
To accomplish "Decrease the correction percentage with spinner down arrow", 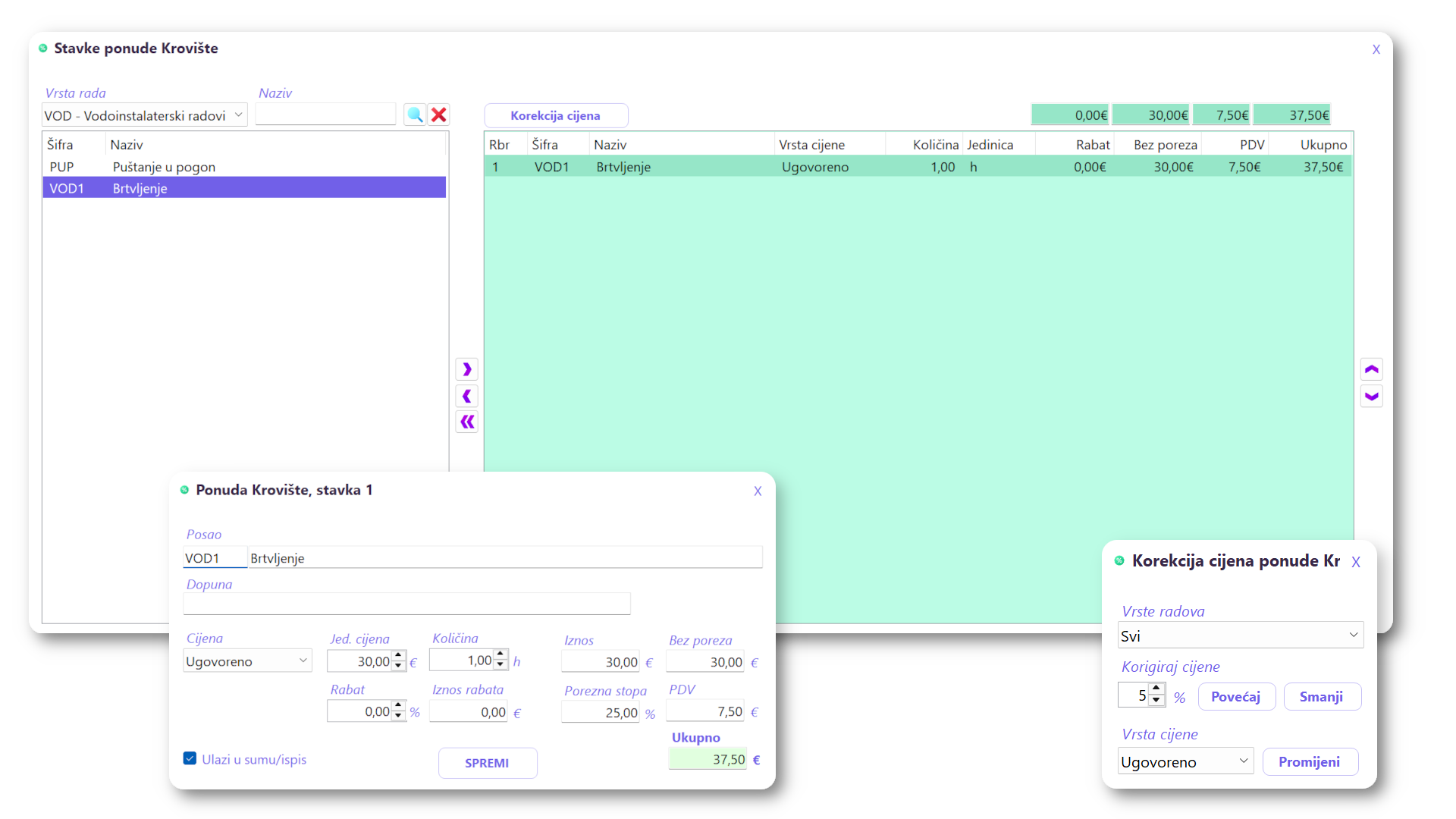I will pos(1156,701).
